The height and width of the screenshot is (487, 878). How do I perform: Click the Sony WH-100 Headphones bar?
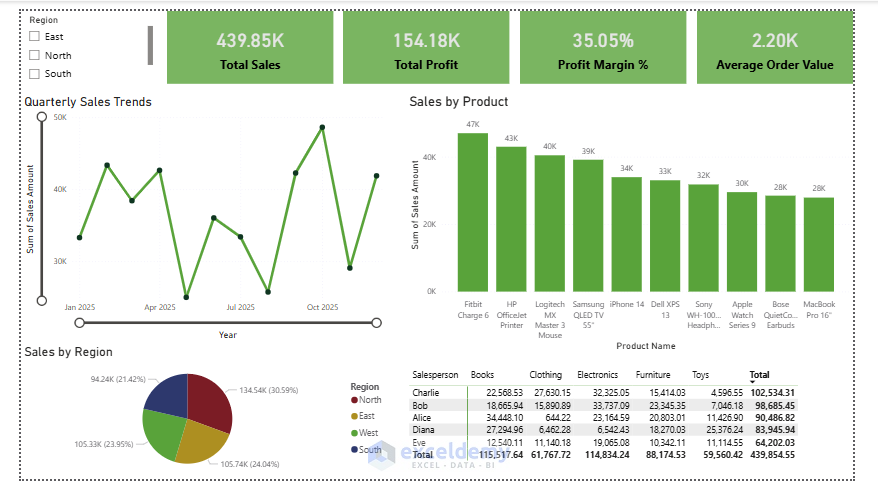click(x=703, y=238)
